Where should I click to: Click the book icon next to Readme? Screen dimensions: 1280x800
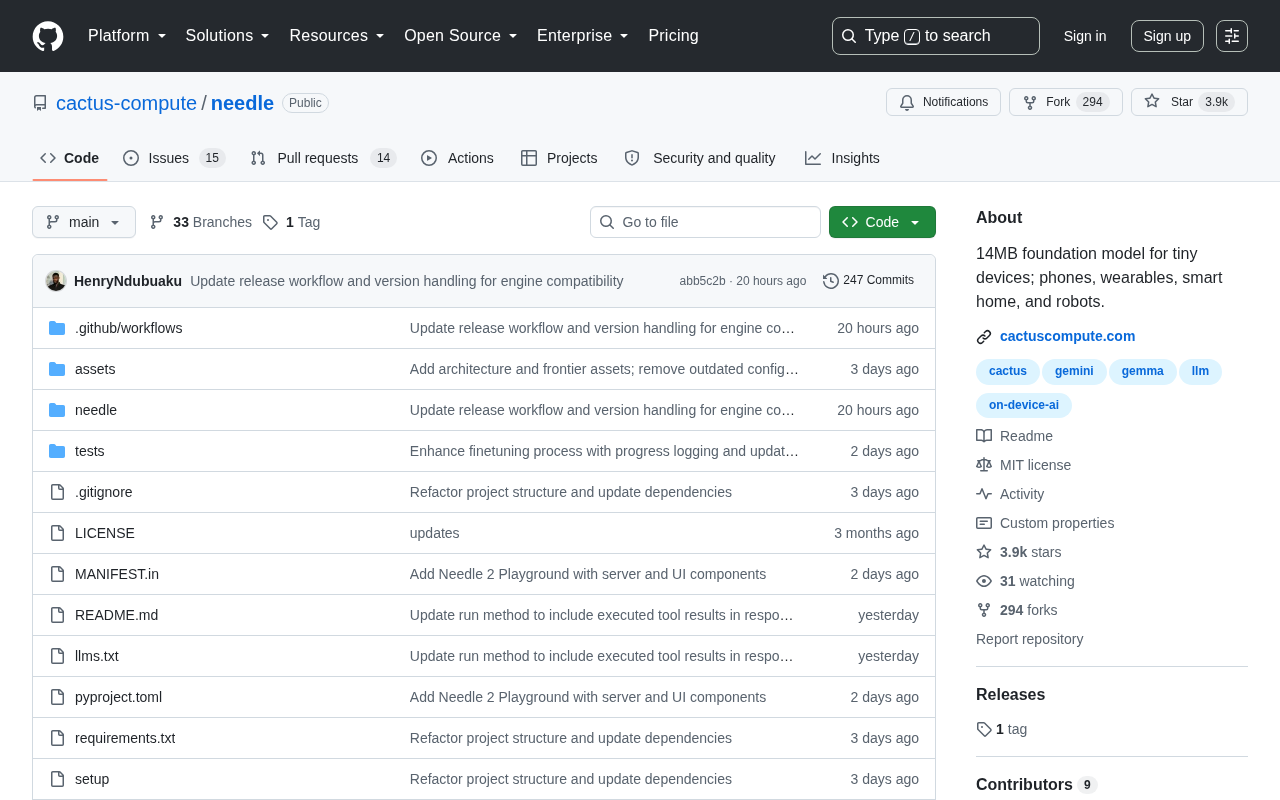[984, 436]
